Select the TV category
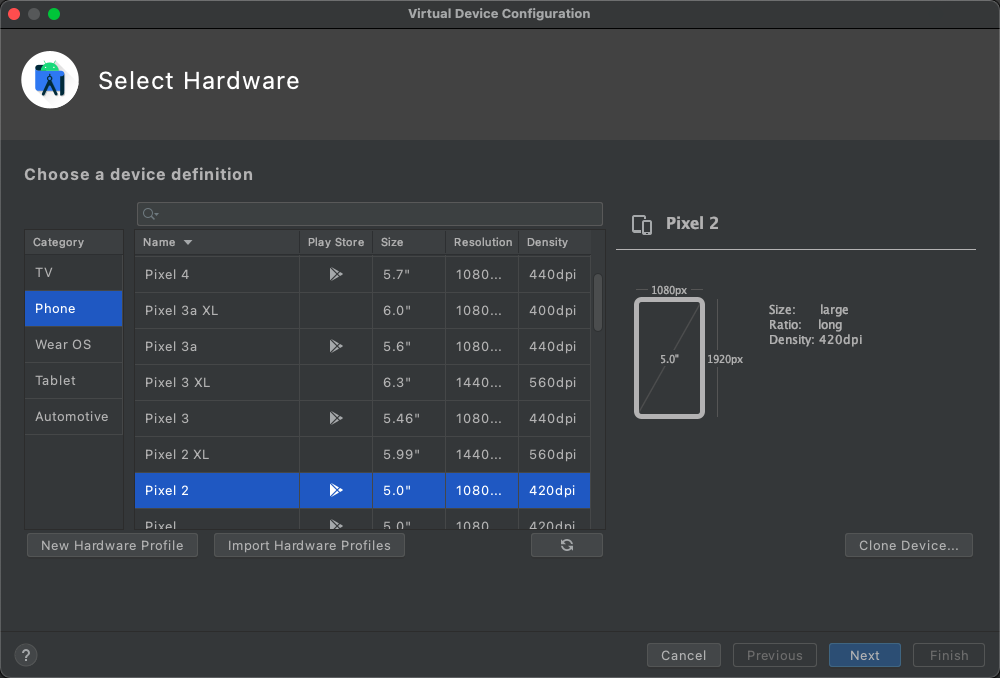 (x=74, y=273)
